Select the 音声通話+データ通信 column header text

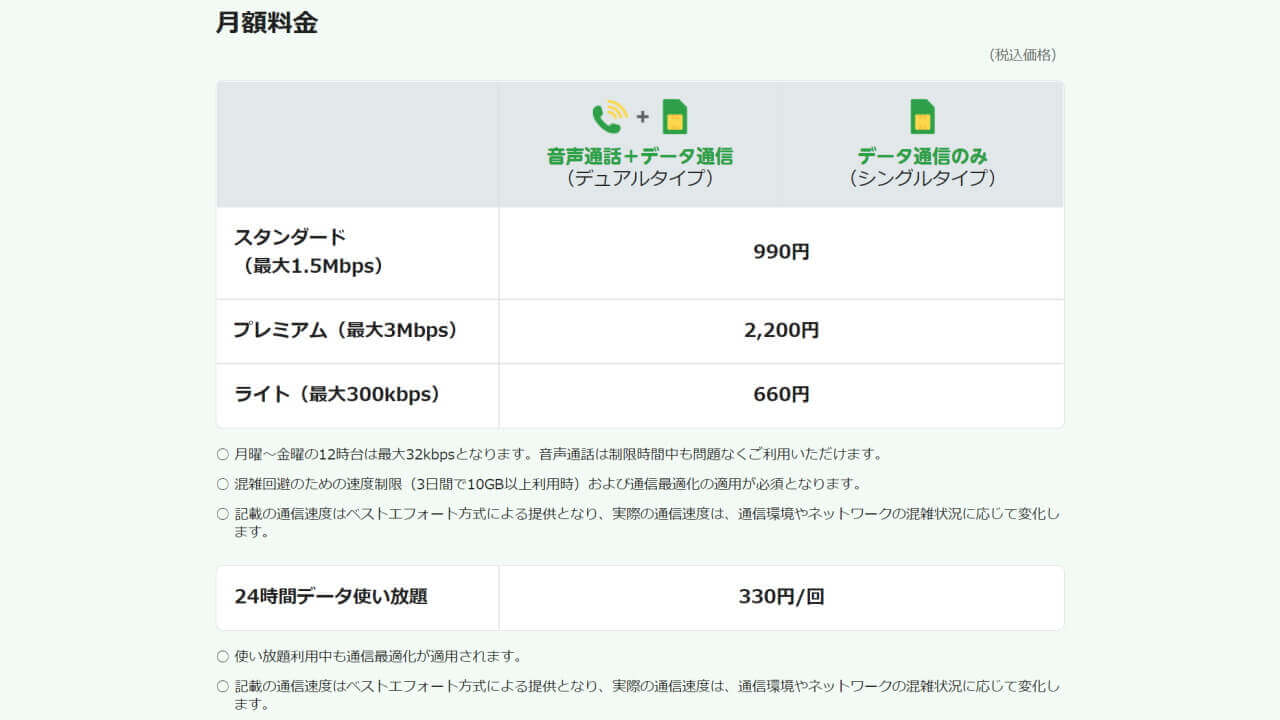[x=640, y=156]
